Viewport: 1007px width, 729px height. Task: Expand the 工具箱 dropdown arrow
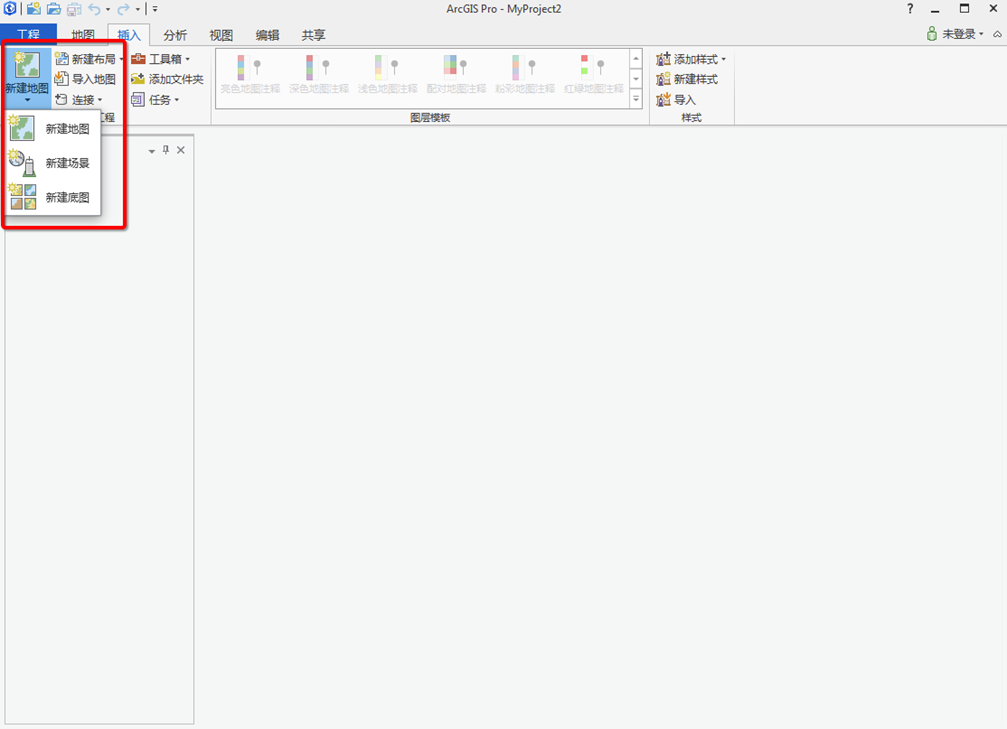pos(188,59)
